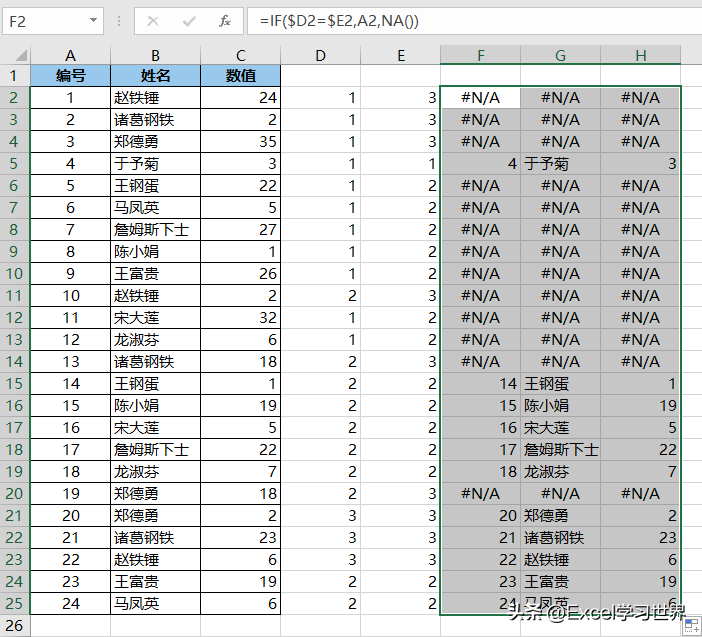
Task: Select row 5 header
Action: click(x=14, y=163)
